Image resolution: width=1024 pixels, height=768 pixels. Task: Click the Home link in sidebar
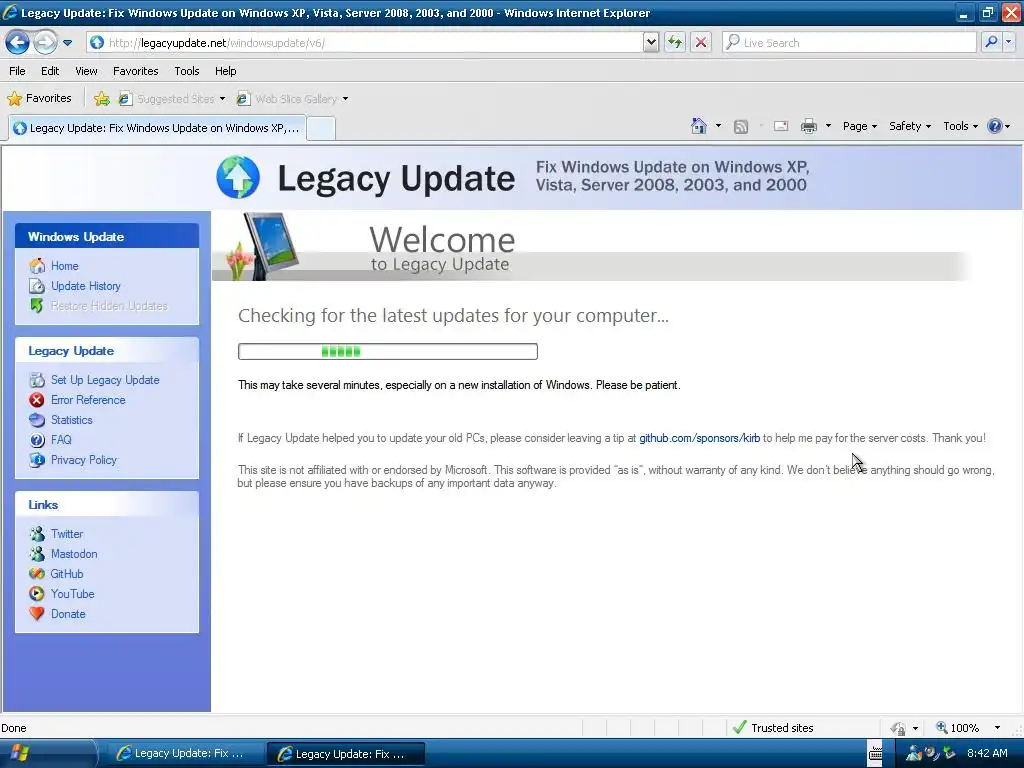(65, 266)
